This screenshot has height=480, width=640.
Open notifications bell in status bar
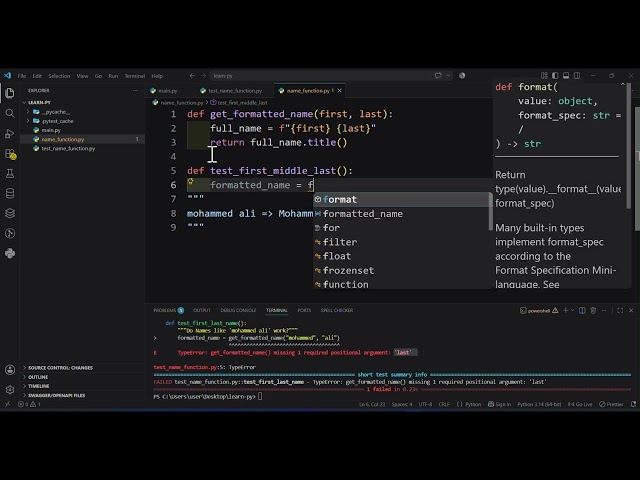(633, 404)
